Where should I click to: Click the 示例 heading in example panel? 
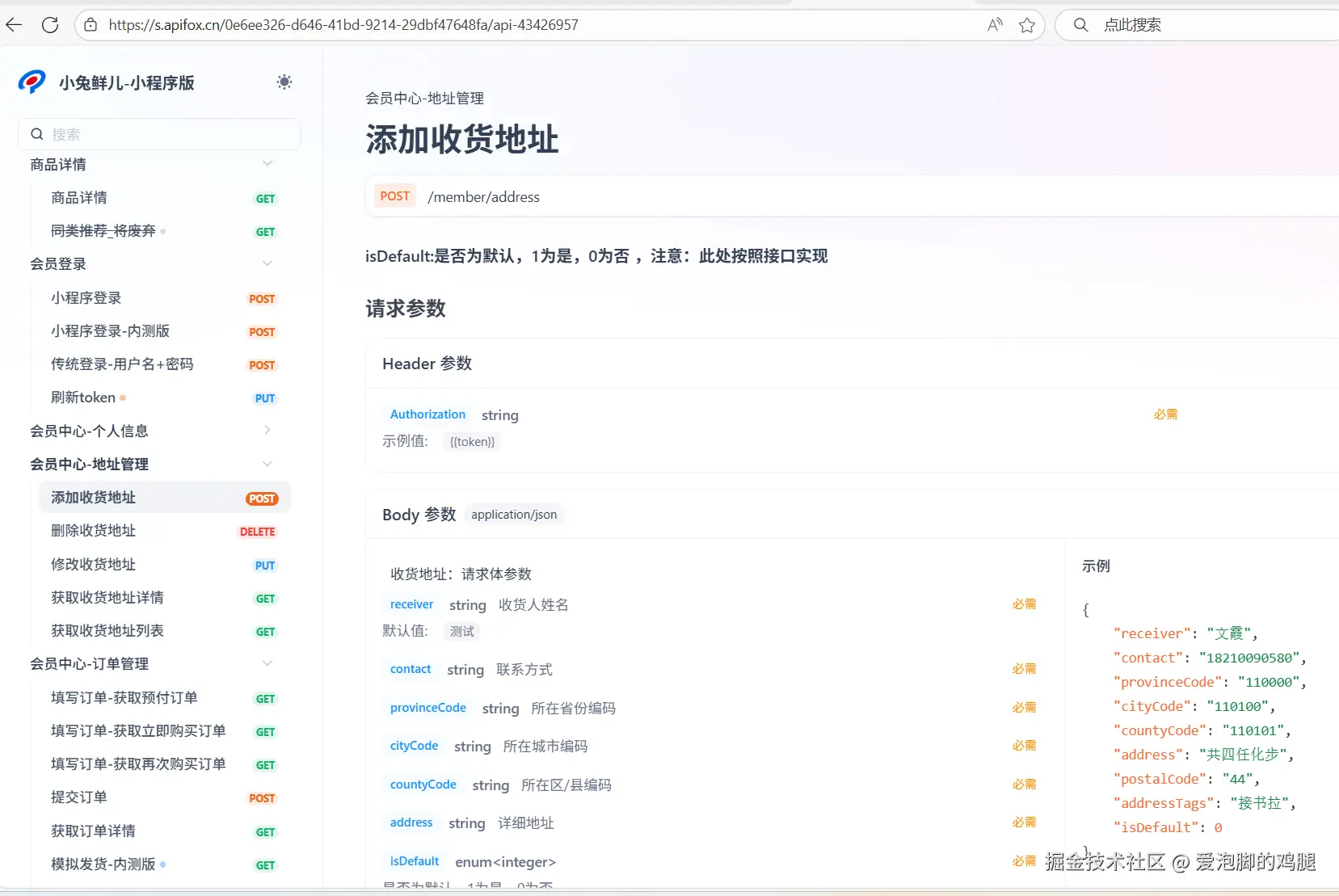(1096, 566)
